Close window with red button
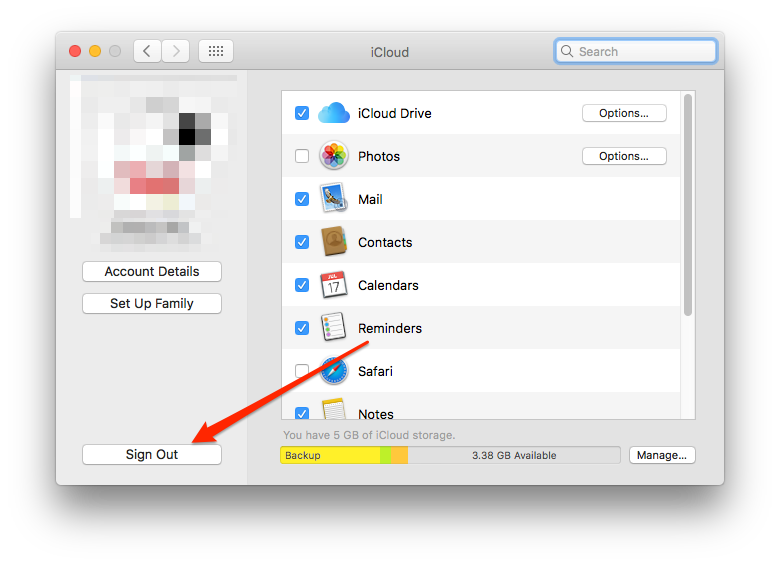The image size is (780, 565). click(75, 51)
